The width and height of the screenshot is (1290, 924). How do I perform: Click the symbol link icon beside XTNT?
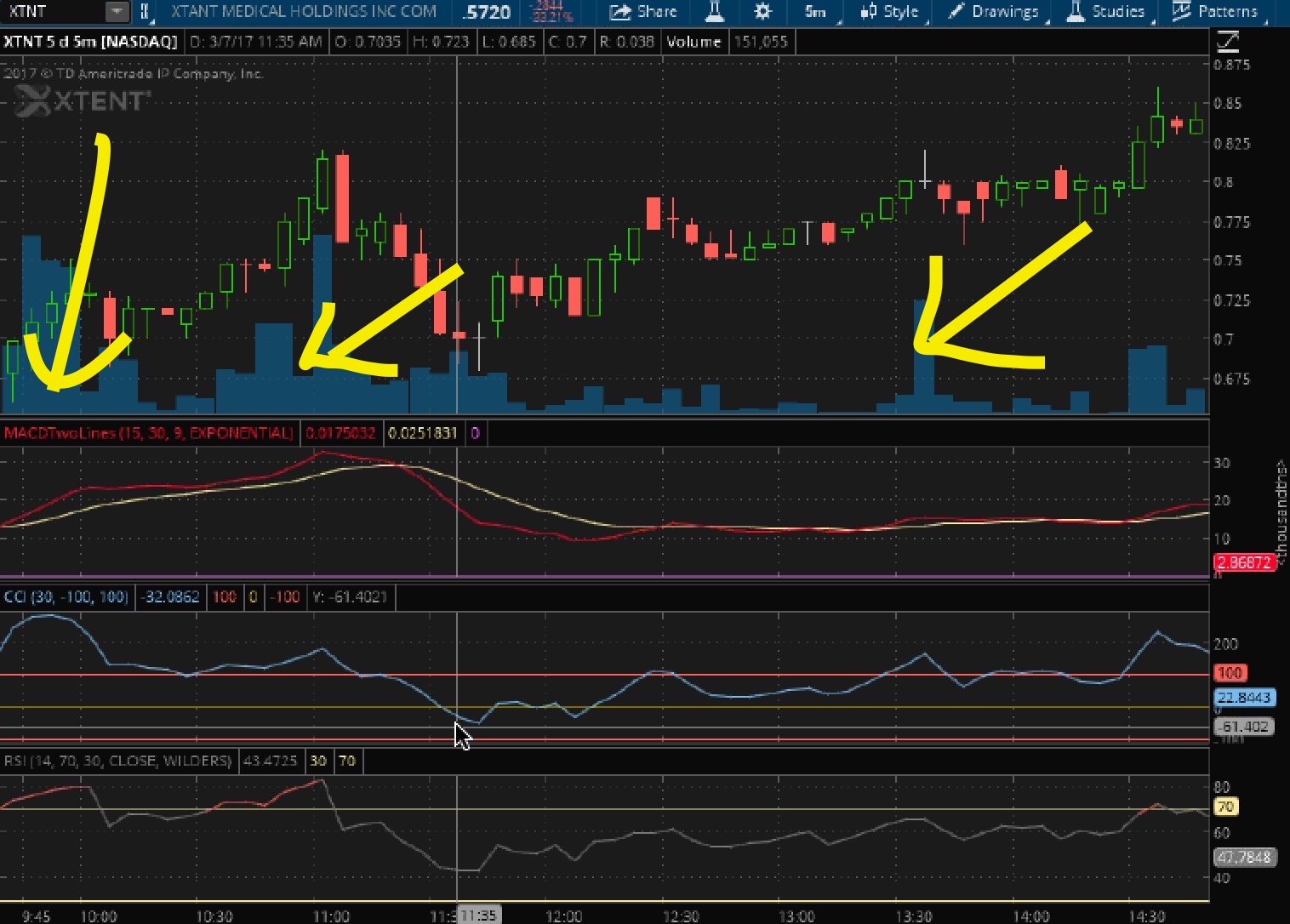[145, 12]
